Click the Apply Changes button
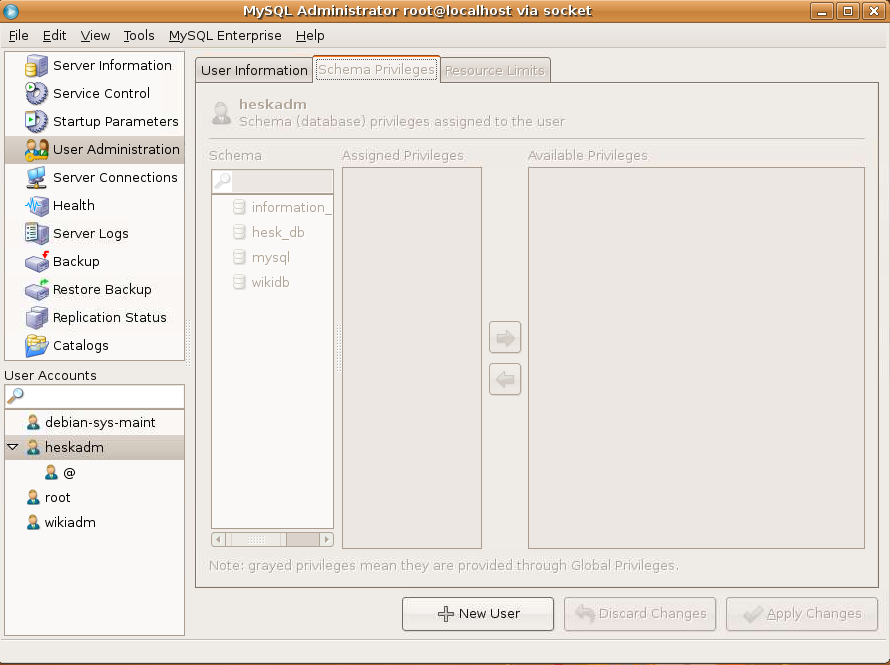This screenshot has height=665, width=890. [x=802, y=613]
